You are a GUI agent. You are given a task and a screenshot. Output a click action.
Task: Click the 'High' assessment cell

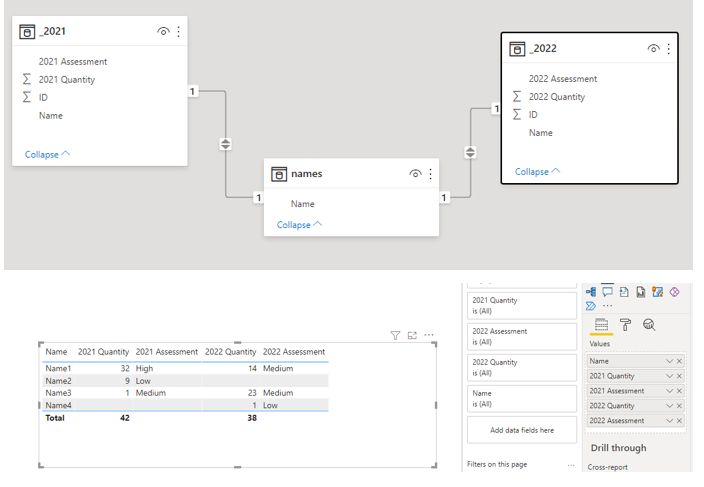[144, 369]
